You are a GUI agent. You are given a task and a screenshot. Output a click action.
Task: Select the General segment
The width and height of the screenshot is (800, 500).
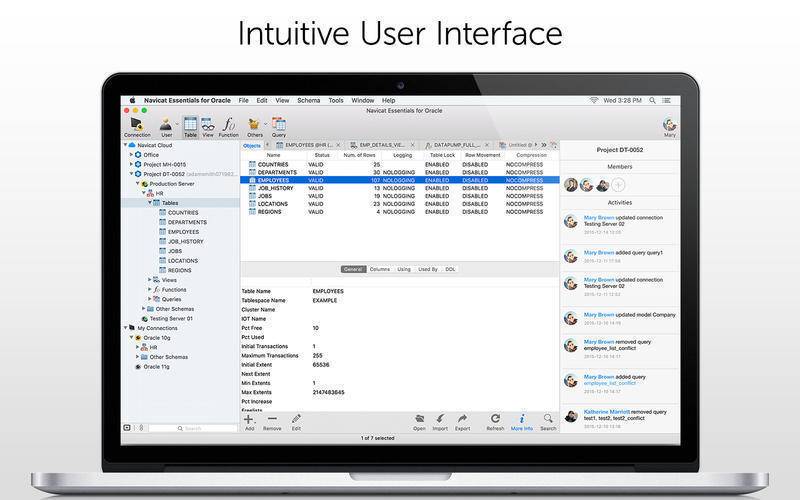click(353, 269)
